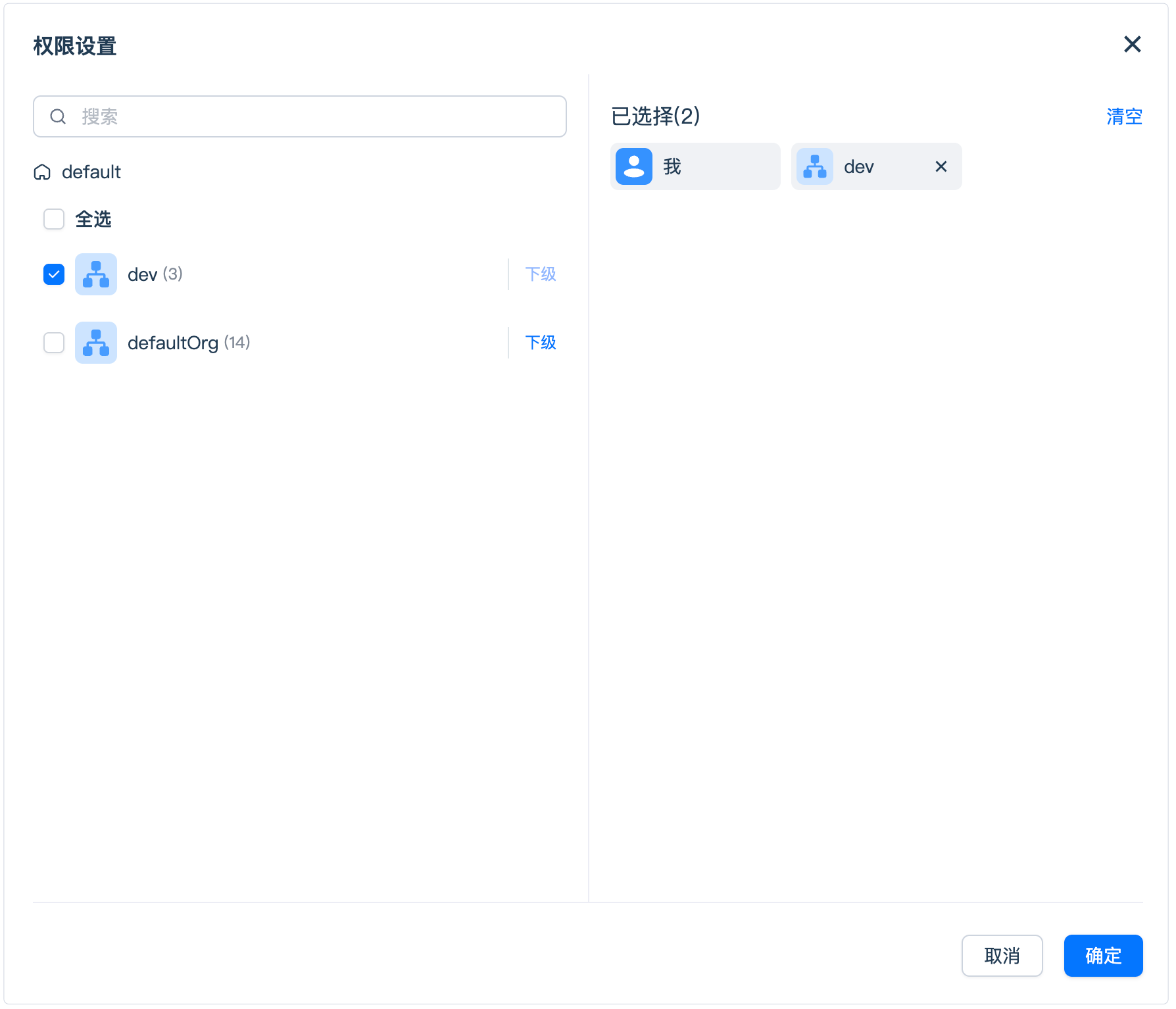The width and height of the screenshot is (1176, 1009).
Task: Click the user avatar icon for 我
Action: pyautogui.click(x=633, y=166)
